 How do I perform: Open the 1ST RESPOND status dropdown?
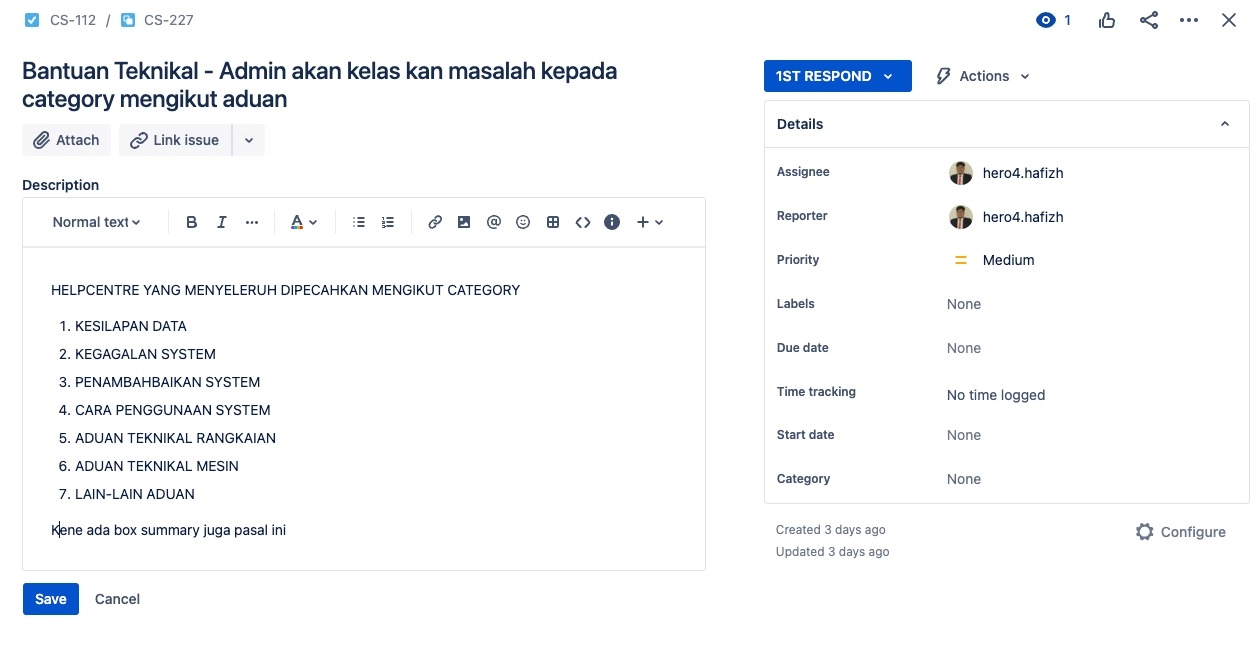coord(837,76)
